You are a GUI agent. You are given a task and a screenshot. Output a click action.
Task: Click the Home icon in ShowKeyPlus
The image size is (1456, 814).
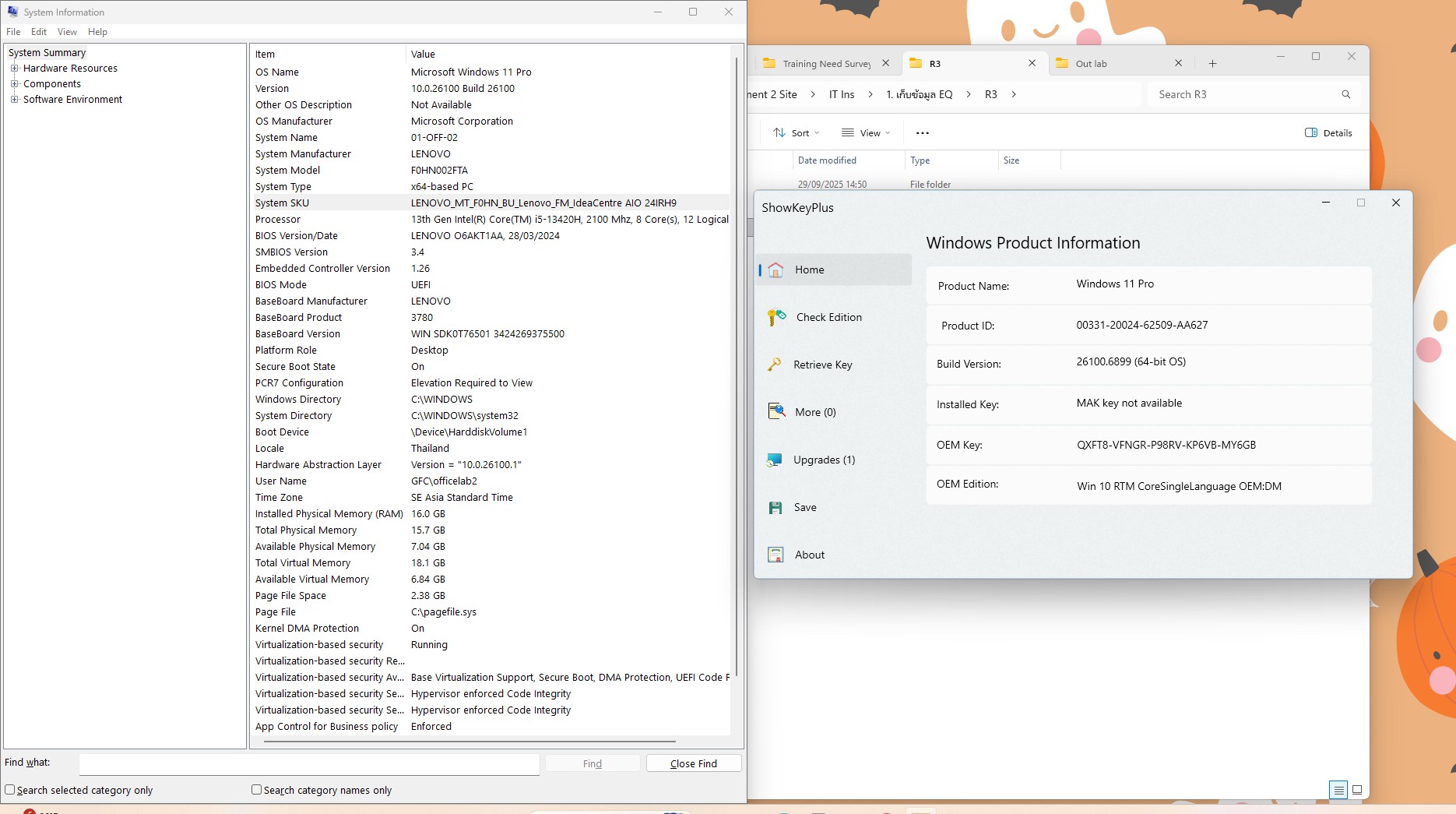click(x=775, y=270)
